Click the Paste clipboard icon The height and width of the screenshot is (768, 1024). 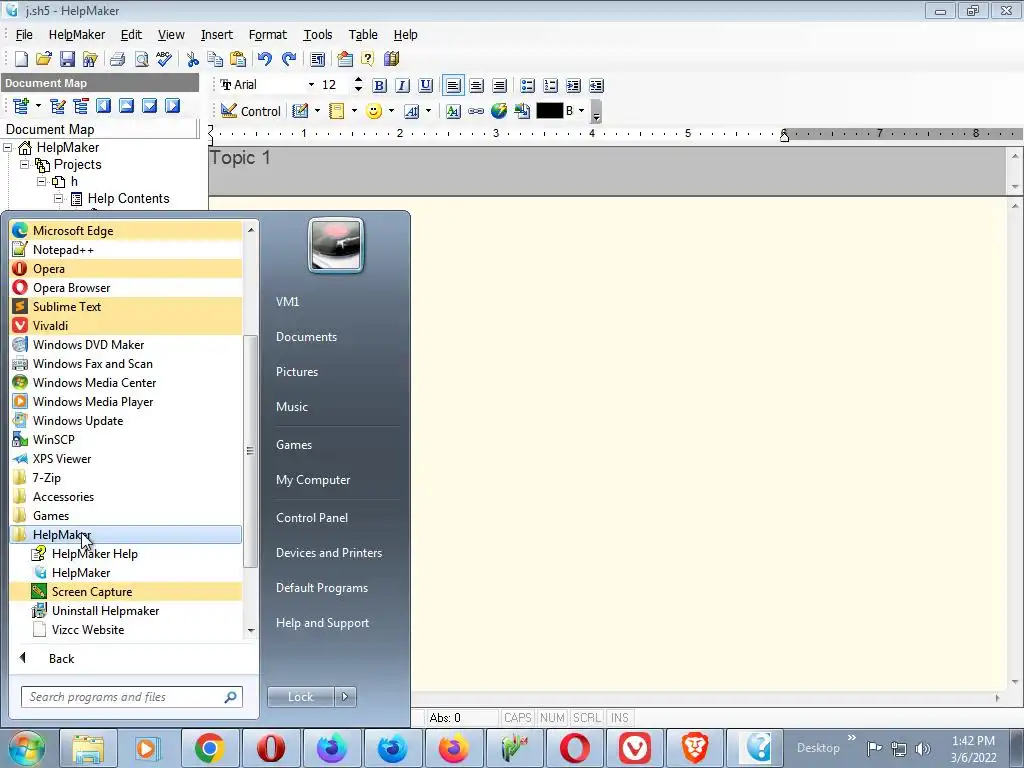[x=238, y=59]
